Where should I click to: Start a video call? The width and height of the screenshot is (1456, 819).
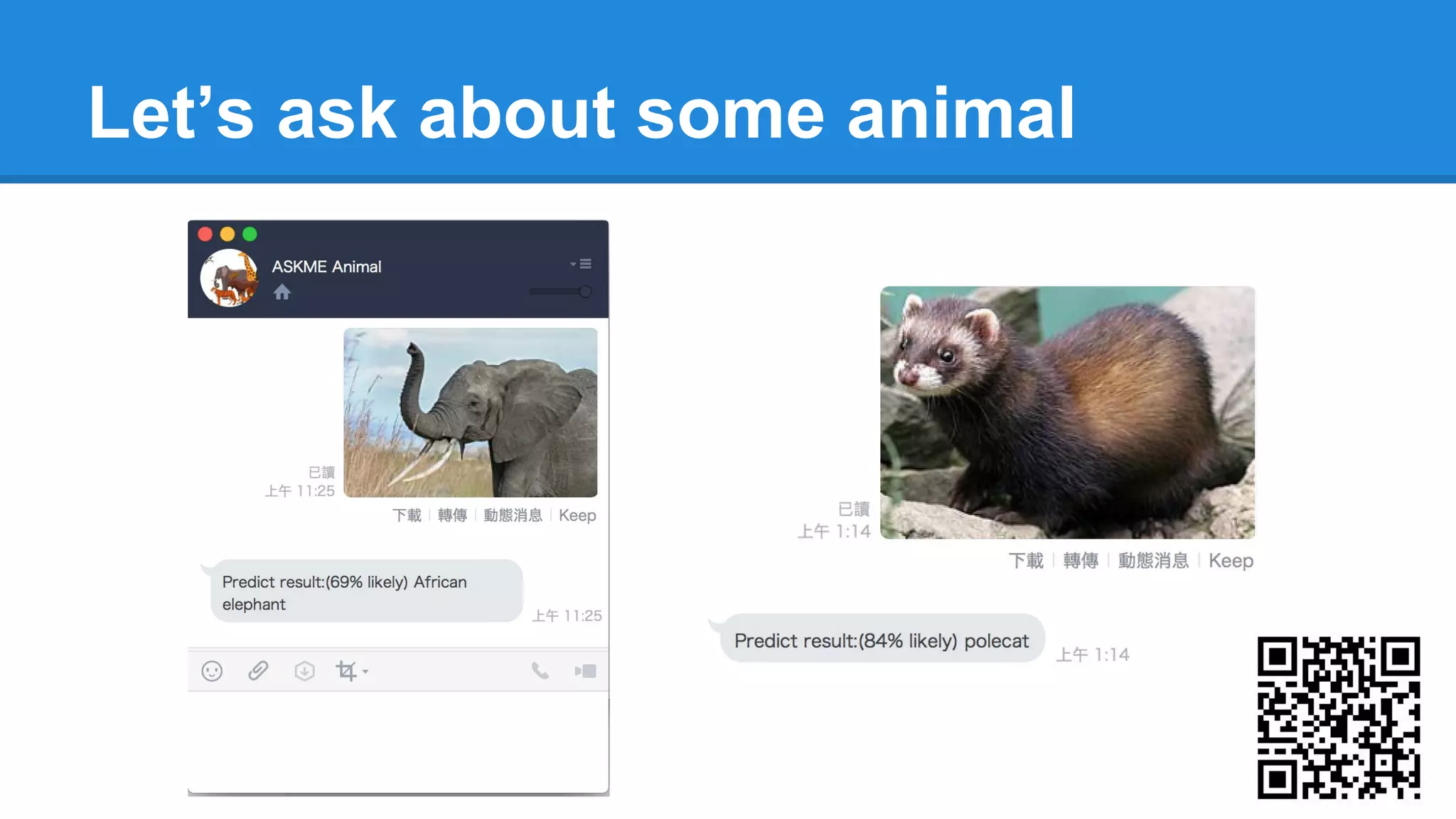click(586, 670)
